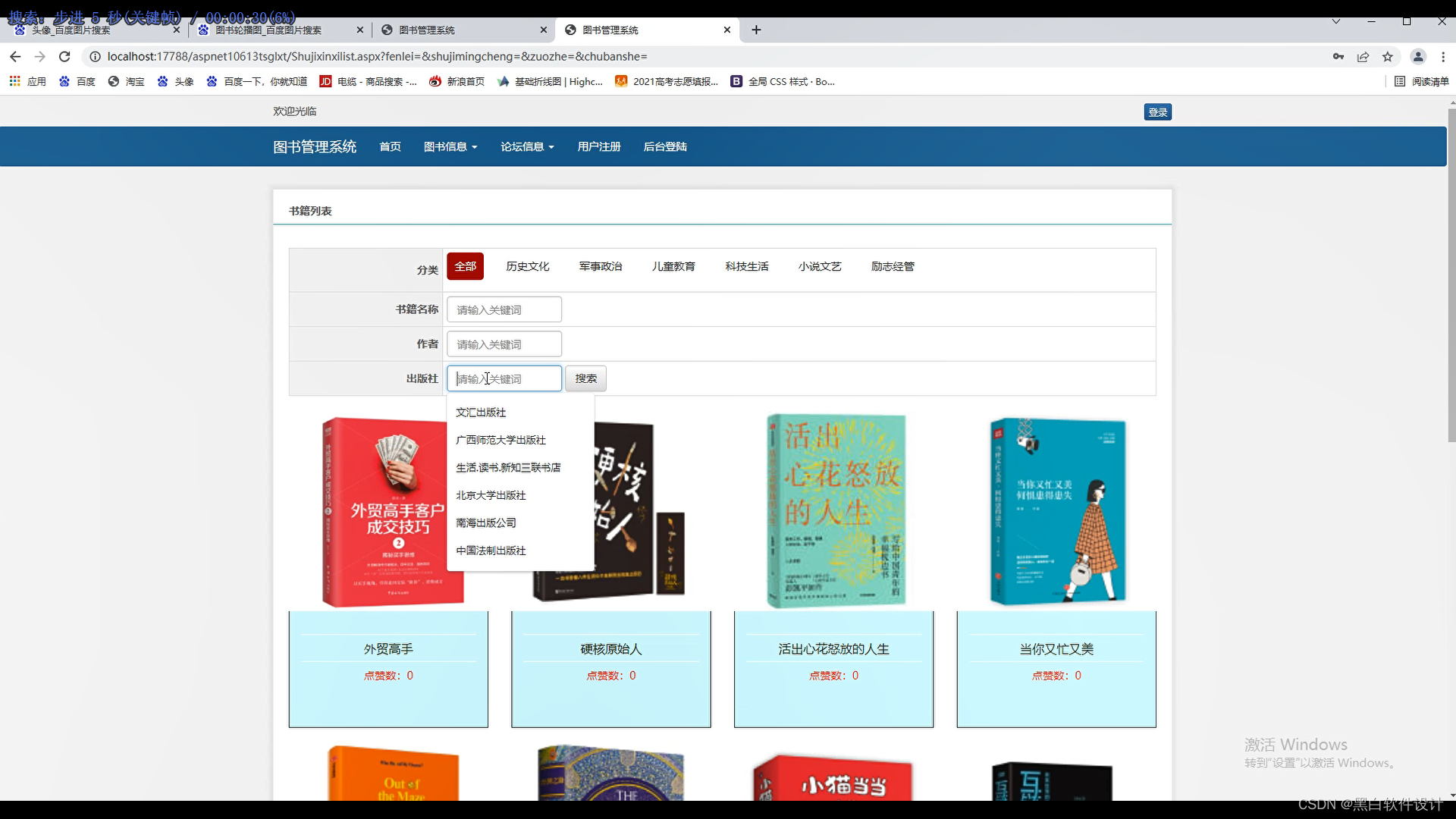Viewport: 1456px width, 819px height.
Task: Open the 2021高考志愿填报 bookmark
Action: pos(667,81)
